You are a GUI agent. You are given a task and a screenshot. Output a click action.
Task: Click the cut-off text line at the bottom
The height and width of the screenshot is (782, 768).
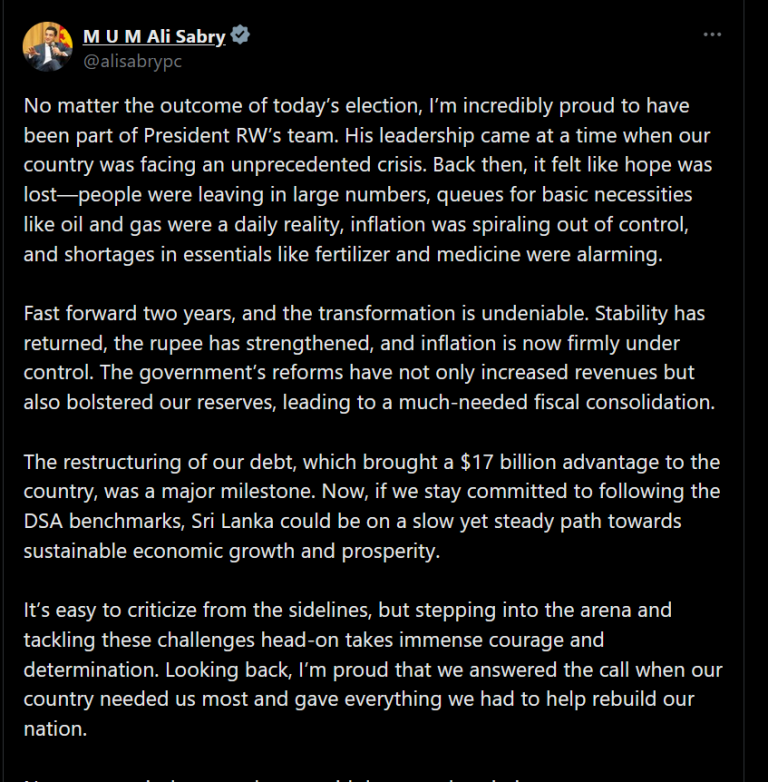[x=272, y=778]
